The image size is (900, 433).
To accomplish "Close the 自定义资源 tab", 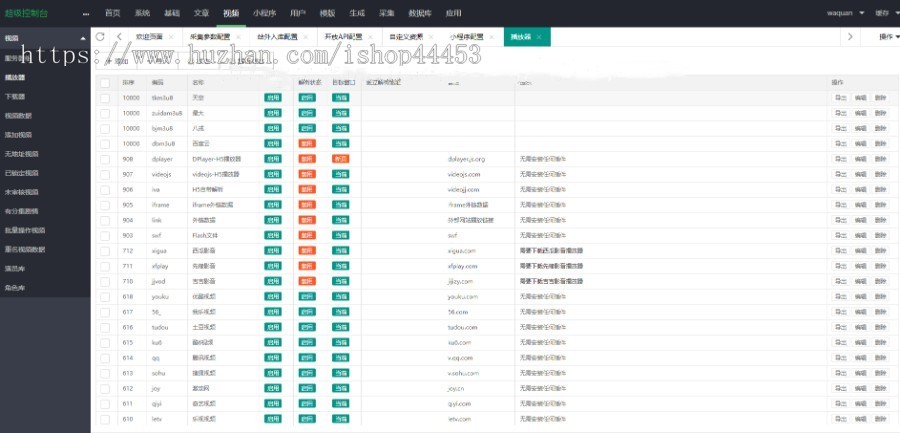I will 432,37.
